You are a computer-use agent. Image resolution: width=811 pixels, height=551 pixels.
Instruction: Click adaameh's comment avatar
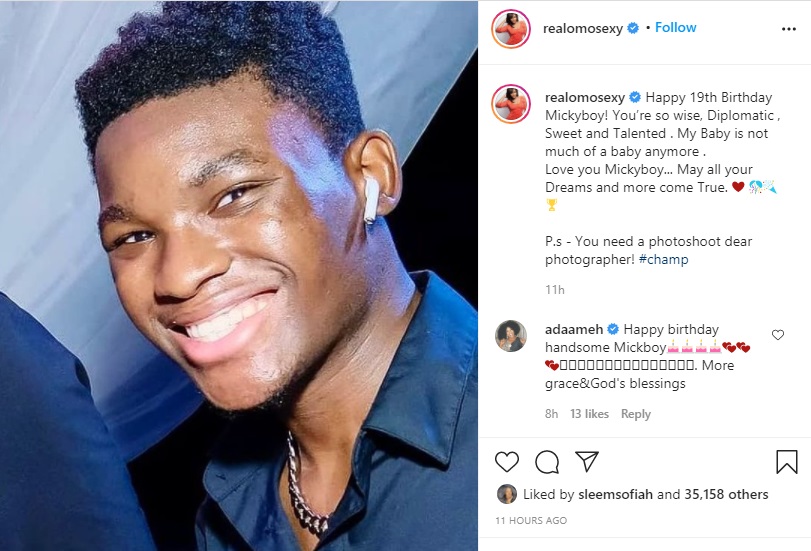pyautogui.click(x=511, y=337)
